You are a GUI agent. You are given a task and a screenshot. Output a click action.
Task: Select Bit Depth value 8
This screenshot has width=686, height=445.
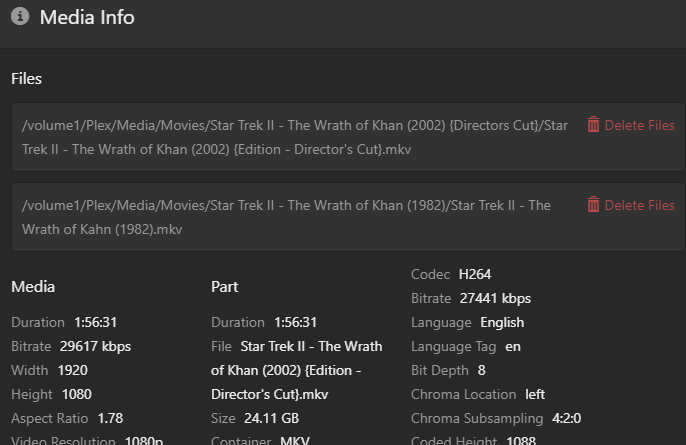click(482, 371)
